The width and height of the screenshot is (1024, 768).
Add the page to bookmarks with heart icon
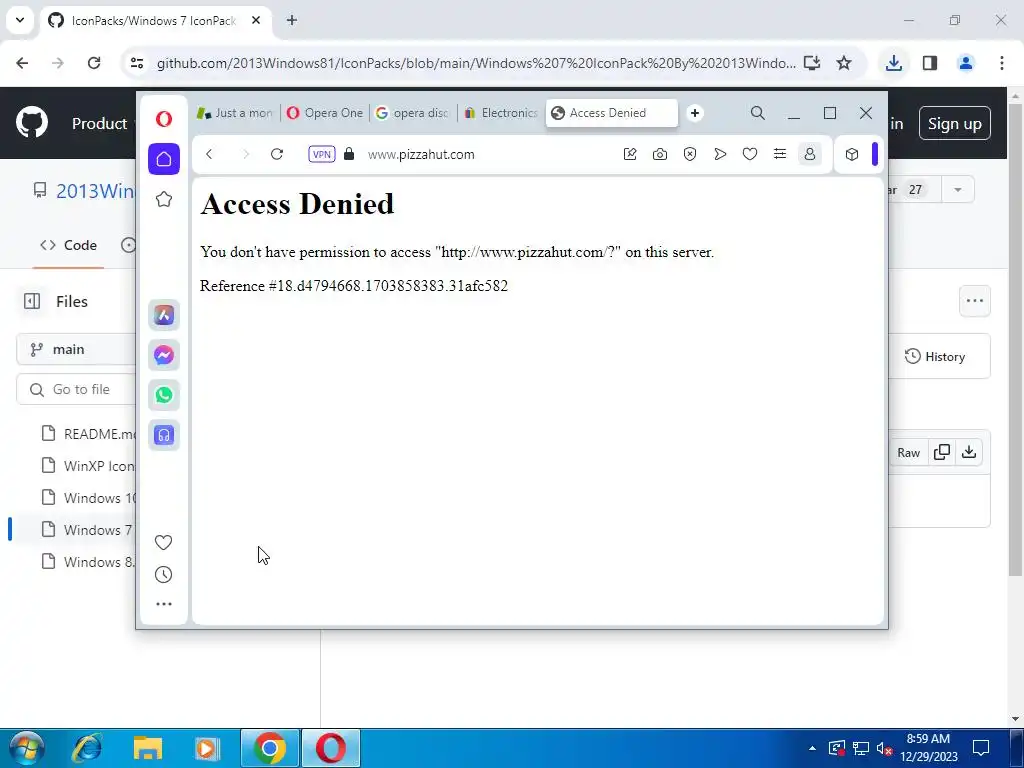point(750,154)
